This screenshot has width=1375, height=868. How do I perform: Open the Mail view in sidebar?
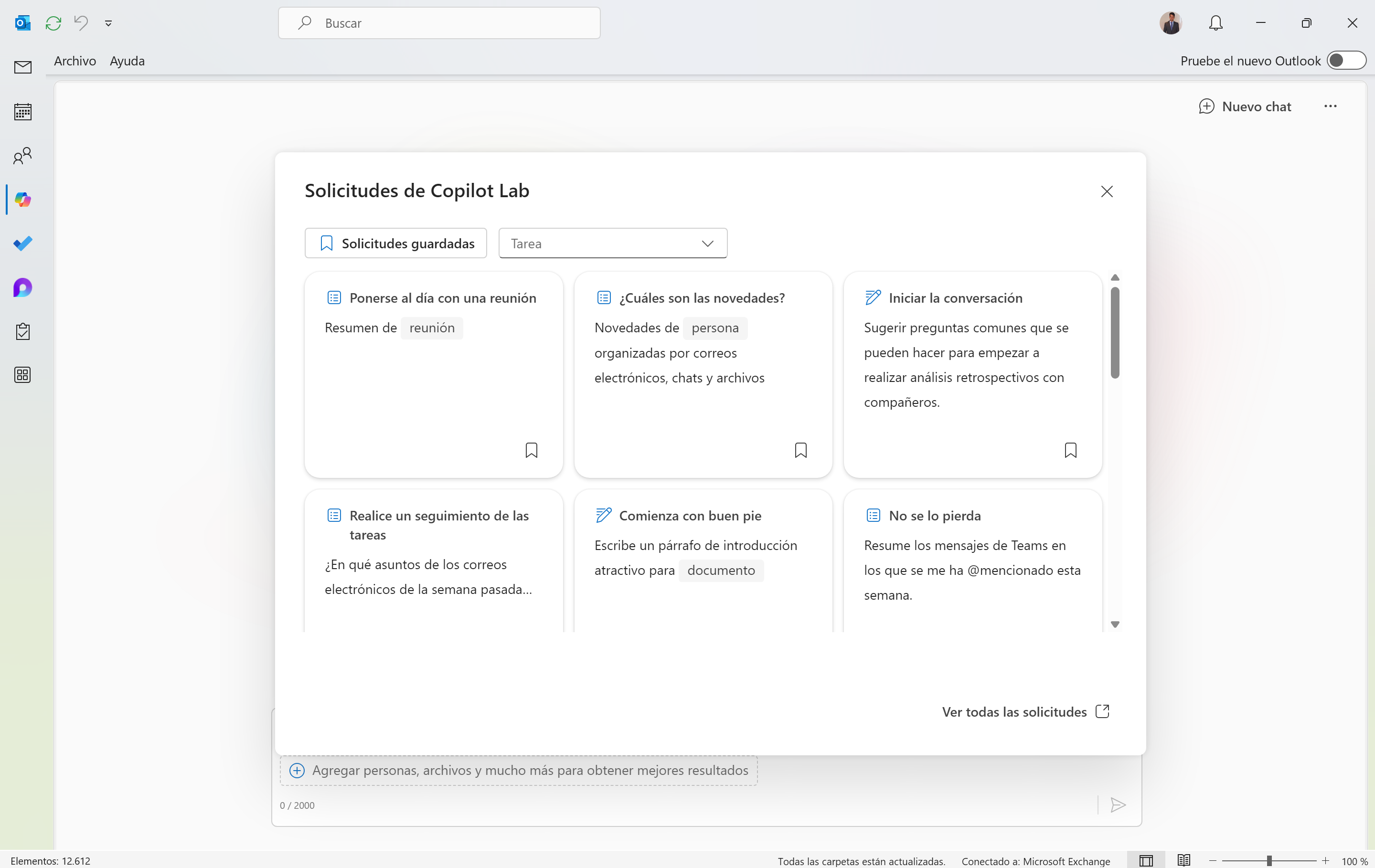coord(23,67)
